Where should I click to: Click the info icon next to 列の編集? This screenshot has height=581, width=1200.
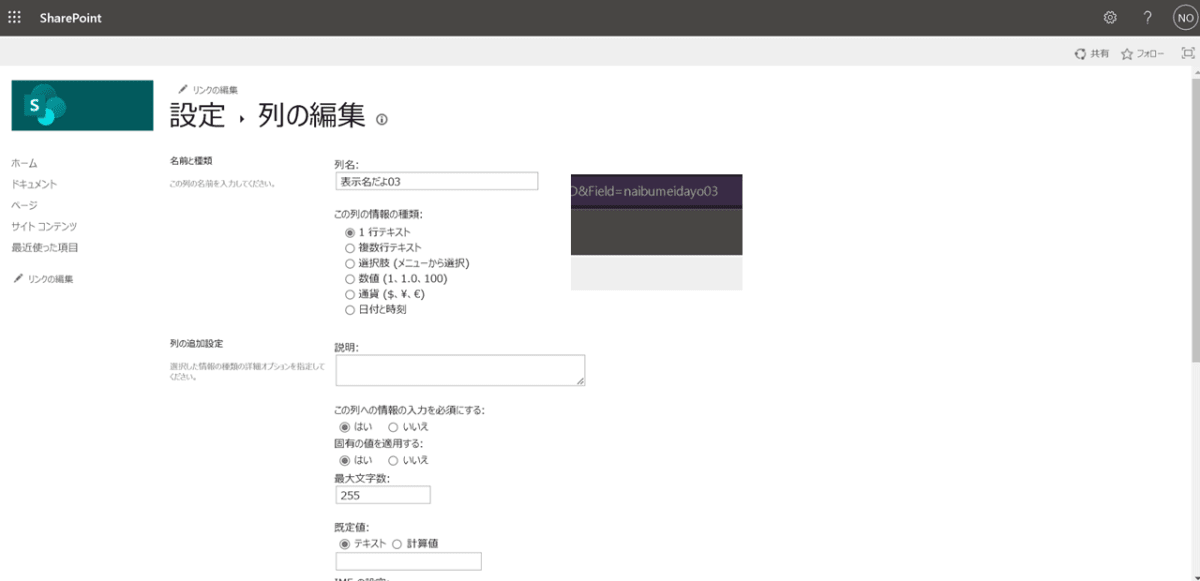coord(381,119)
